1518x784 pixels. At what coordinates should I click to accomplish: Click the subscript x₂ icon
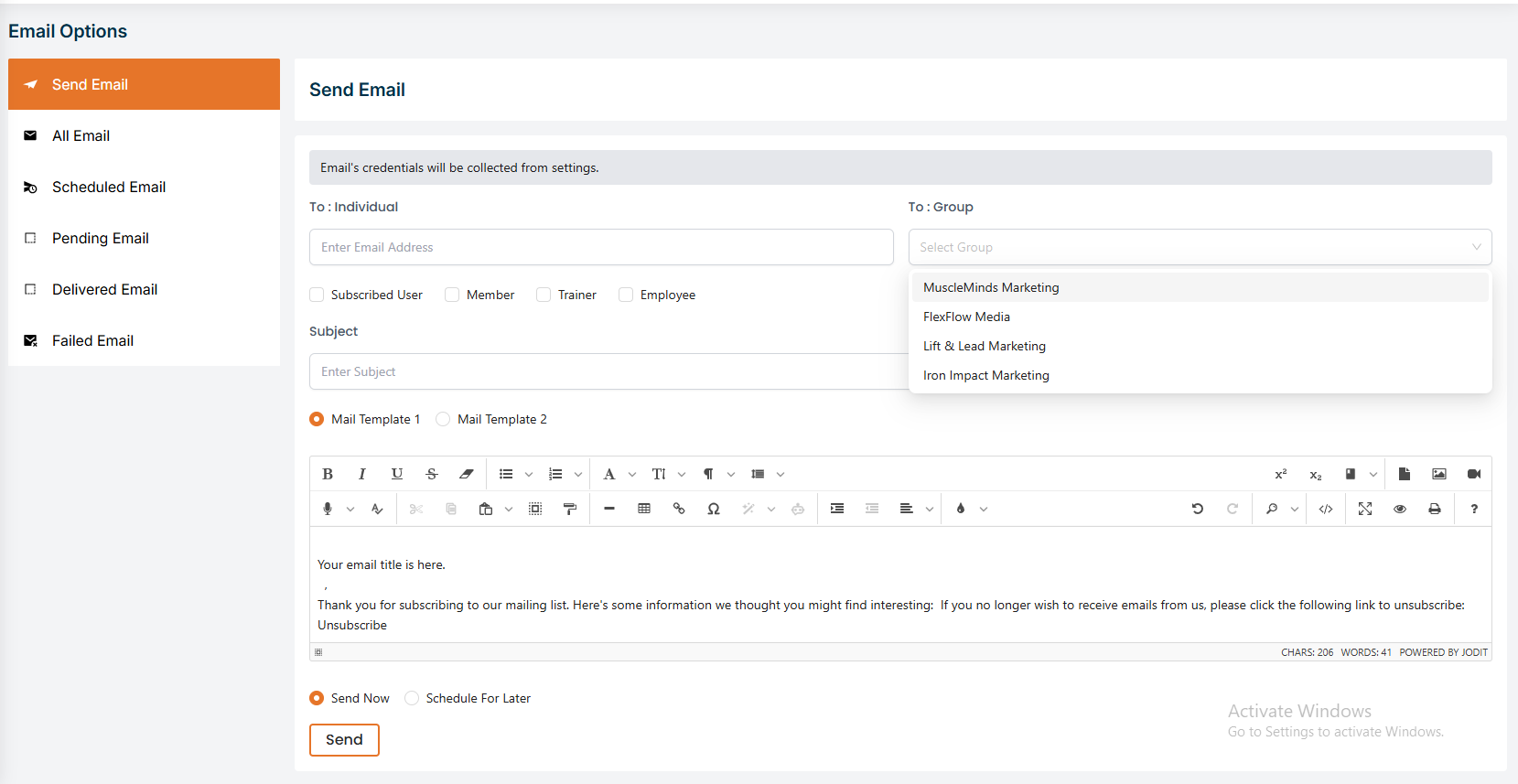pos(1316,474)
